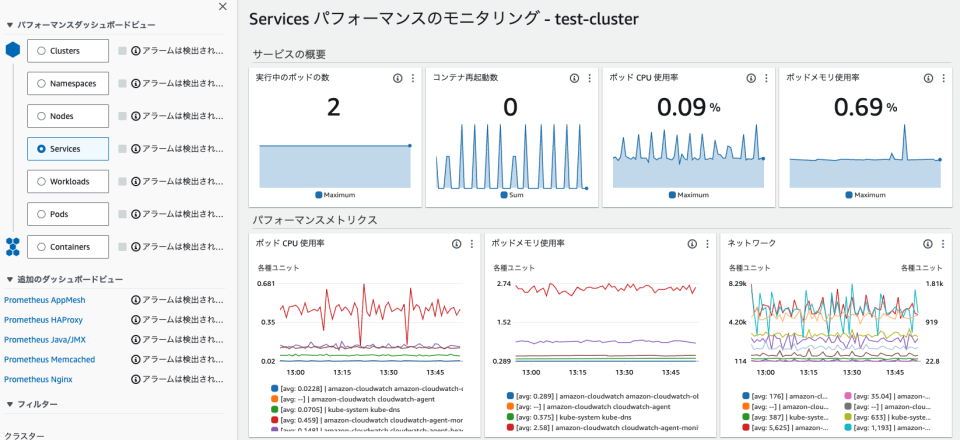Select the Nodes radio button
Image resolution: width=960 pixels, height=440 pixels.
click(42, 116)
